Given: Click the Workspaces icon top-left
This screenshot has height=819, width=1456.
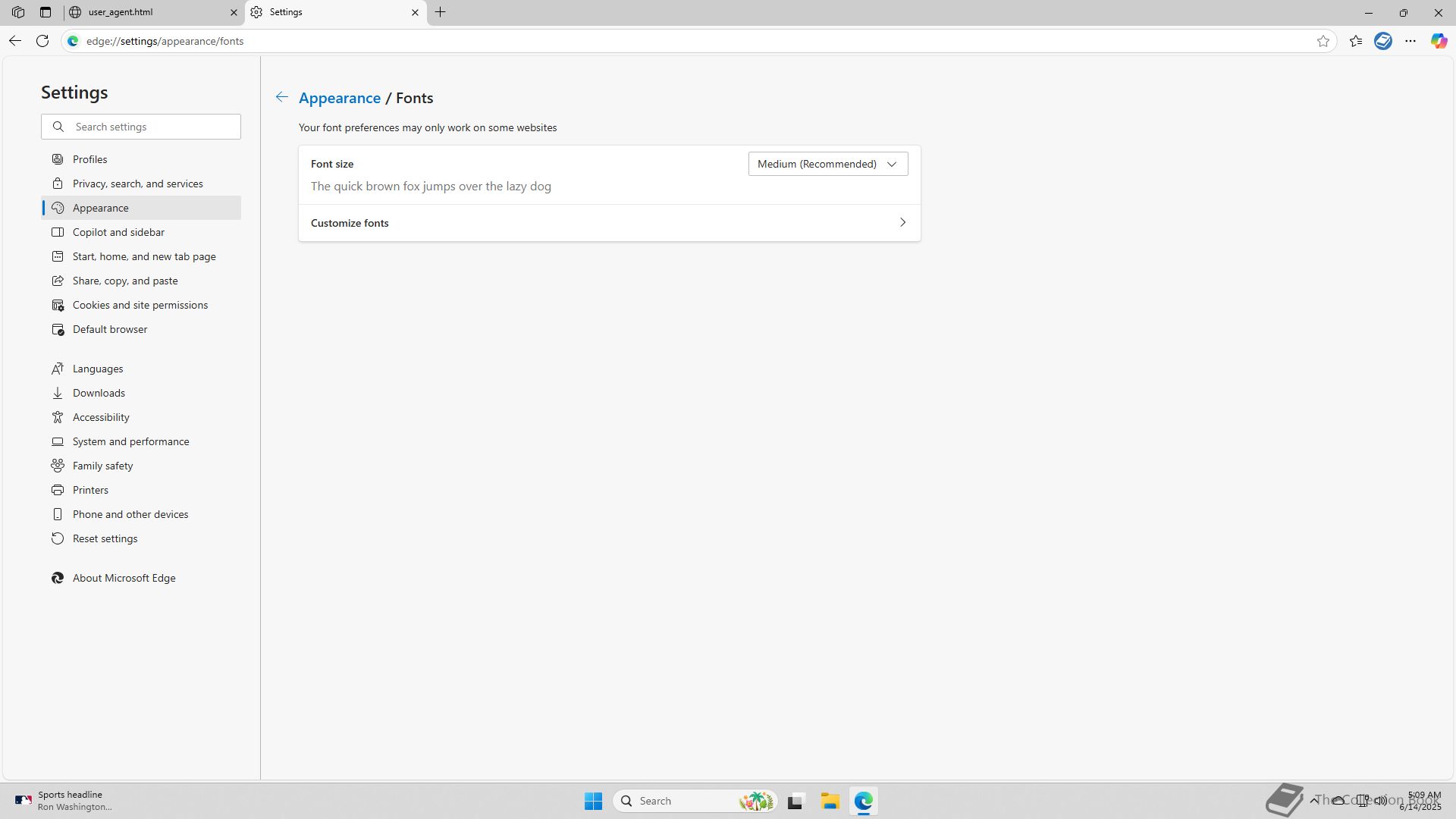Looking at the screenshot, I should (18, 12).
